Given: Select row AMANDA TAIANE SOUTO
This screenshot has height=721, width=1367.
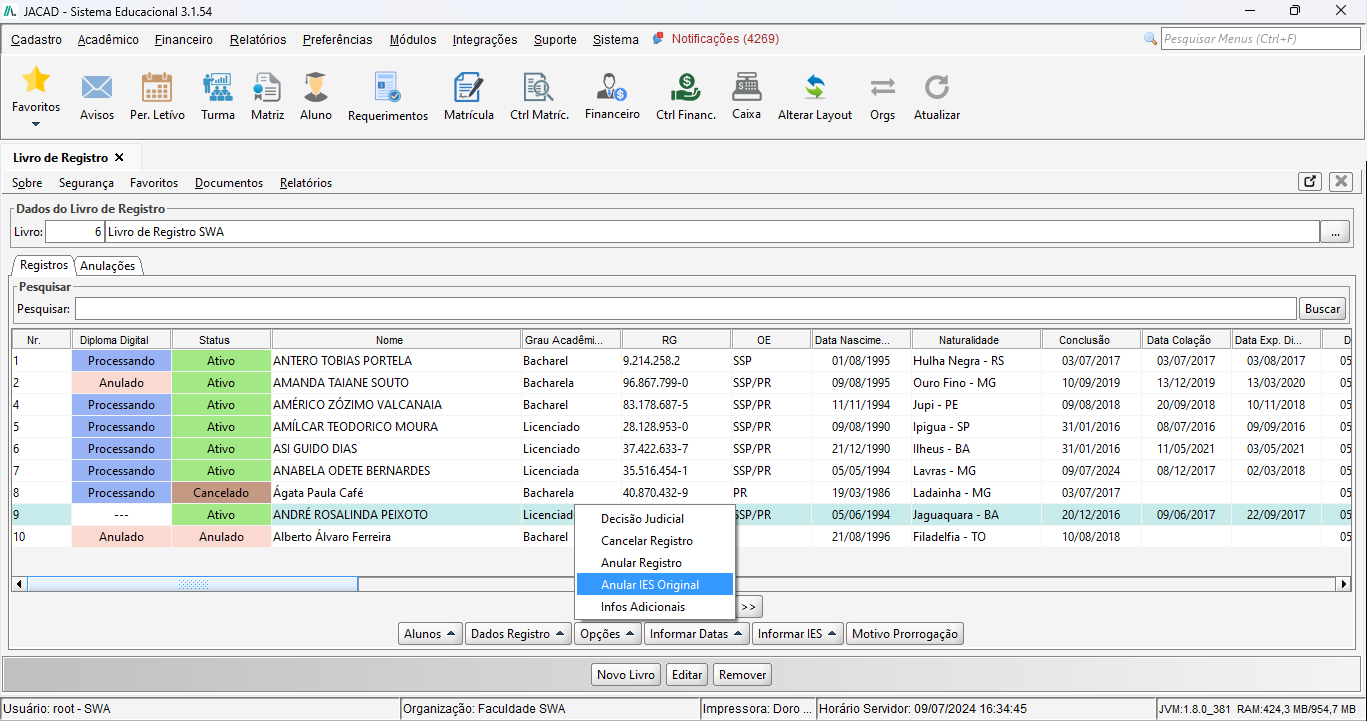Looking at the screenshot, I should pos(681,383).
